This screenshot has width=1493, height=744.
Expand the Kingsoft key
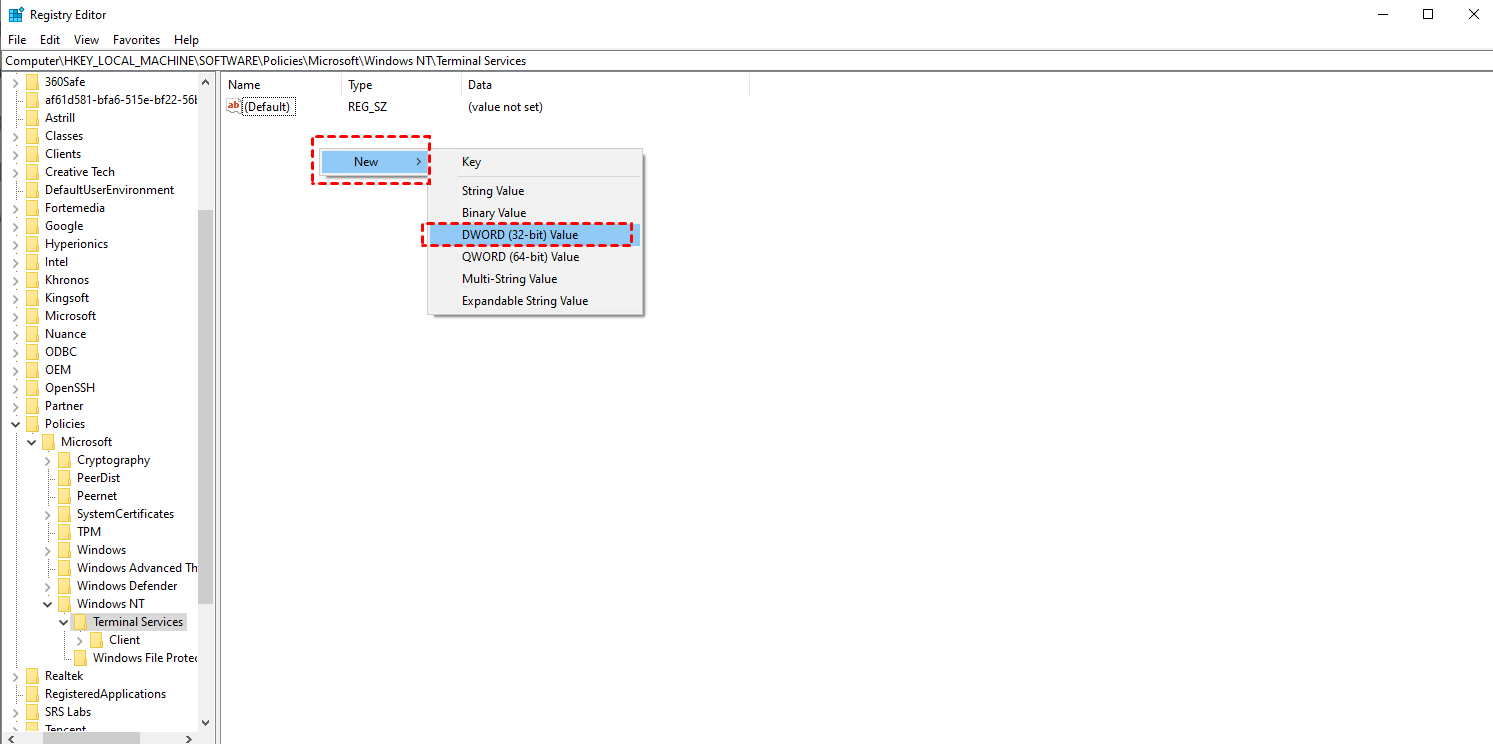[15, 298]
